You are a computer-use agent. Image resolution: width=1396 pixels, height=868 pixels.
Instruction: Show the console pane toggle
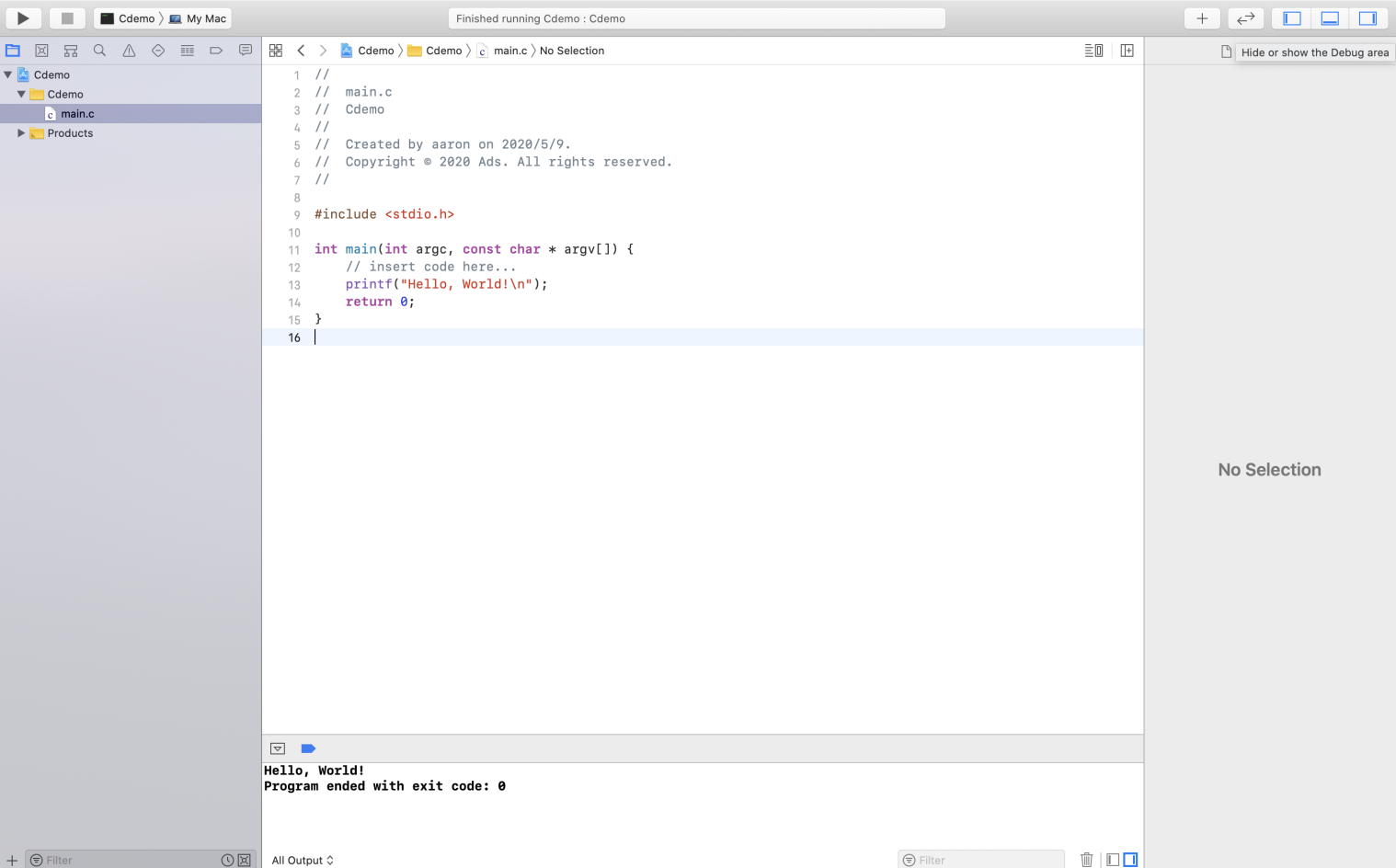coord(1130,860)
